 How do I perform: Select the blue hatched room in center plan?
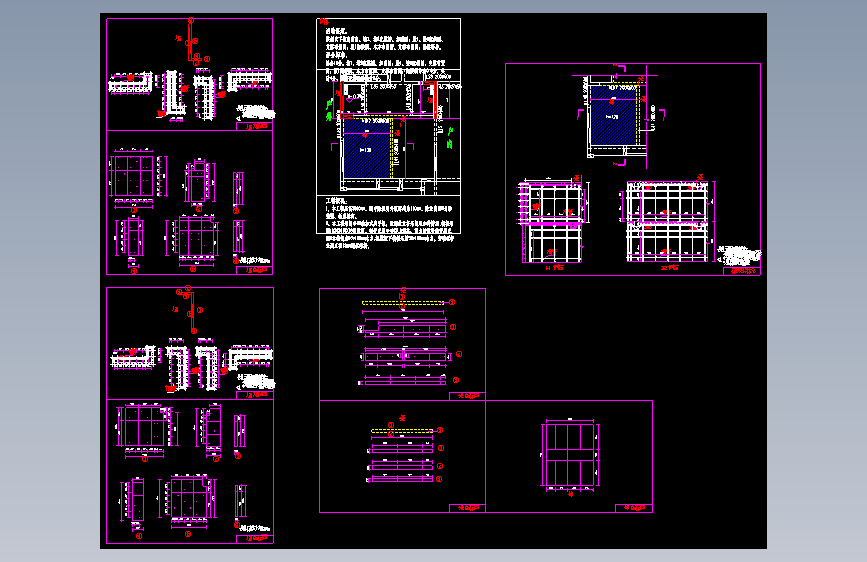(x=367, y=148)
